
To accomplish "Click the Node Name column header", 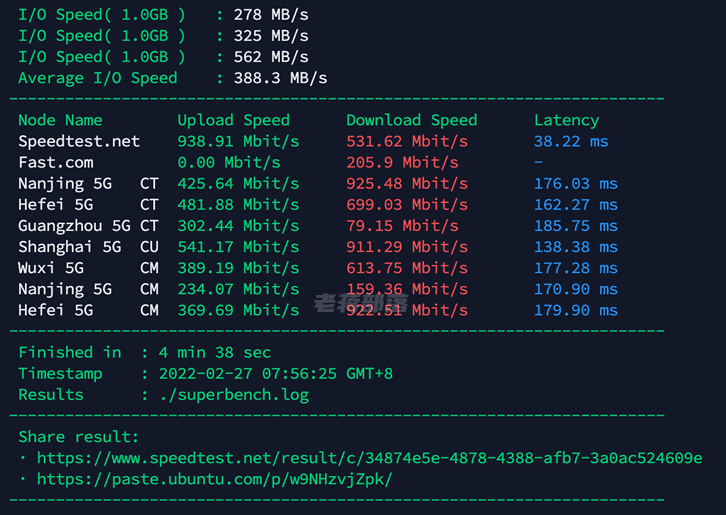I will [x=60, y=120].
